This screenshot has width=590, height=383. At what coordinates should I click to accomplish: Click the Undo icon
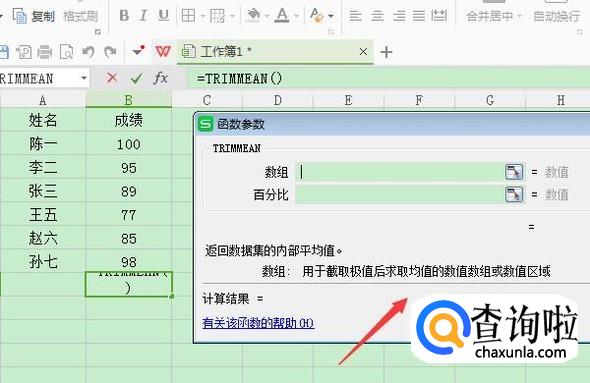[x=88, y=52]
